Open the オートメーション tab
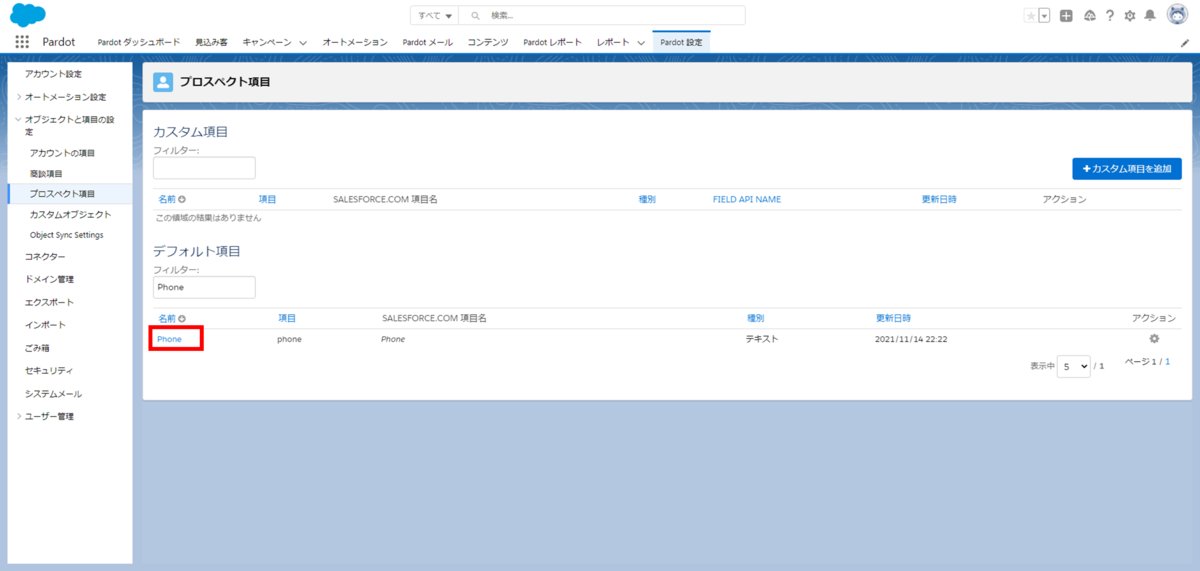This screenshot has height=571, width=1200. 354,43
